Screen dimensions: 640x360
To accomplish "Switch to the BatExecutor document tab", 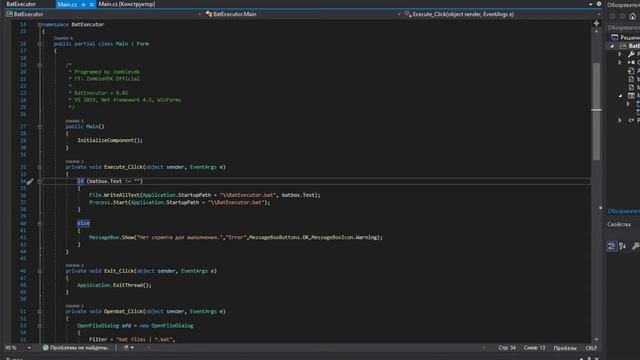I will point(21,4).
